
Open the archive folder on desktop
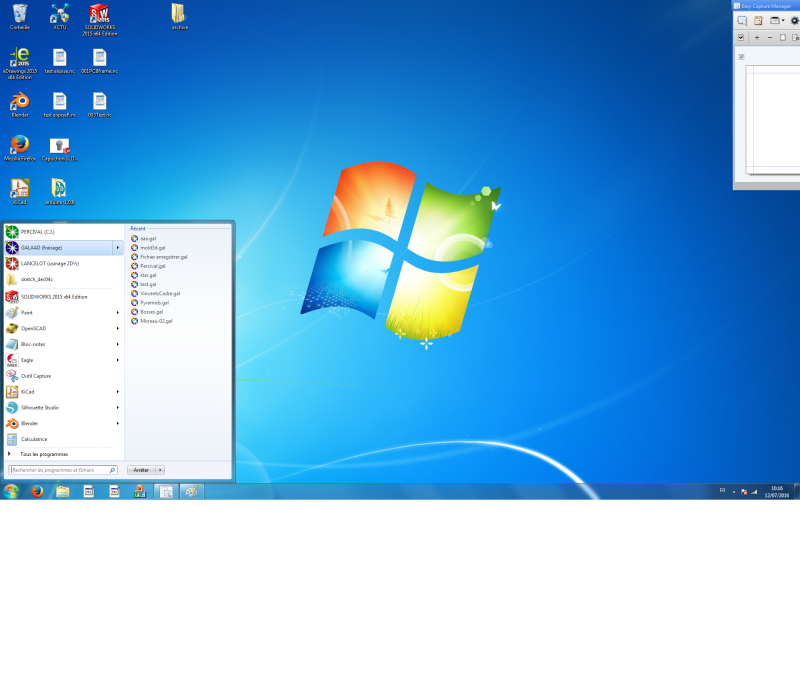pyautogui.click(x=179, y=14)
